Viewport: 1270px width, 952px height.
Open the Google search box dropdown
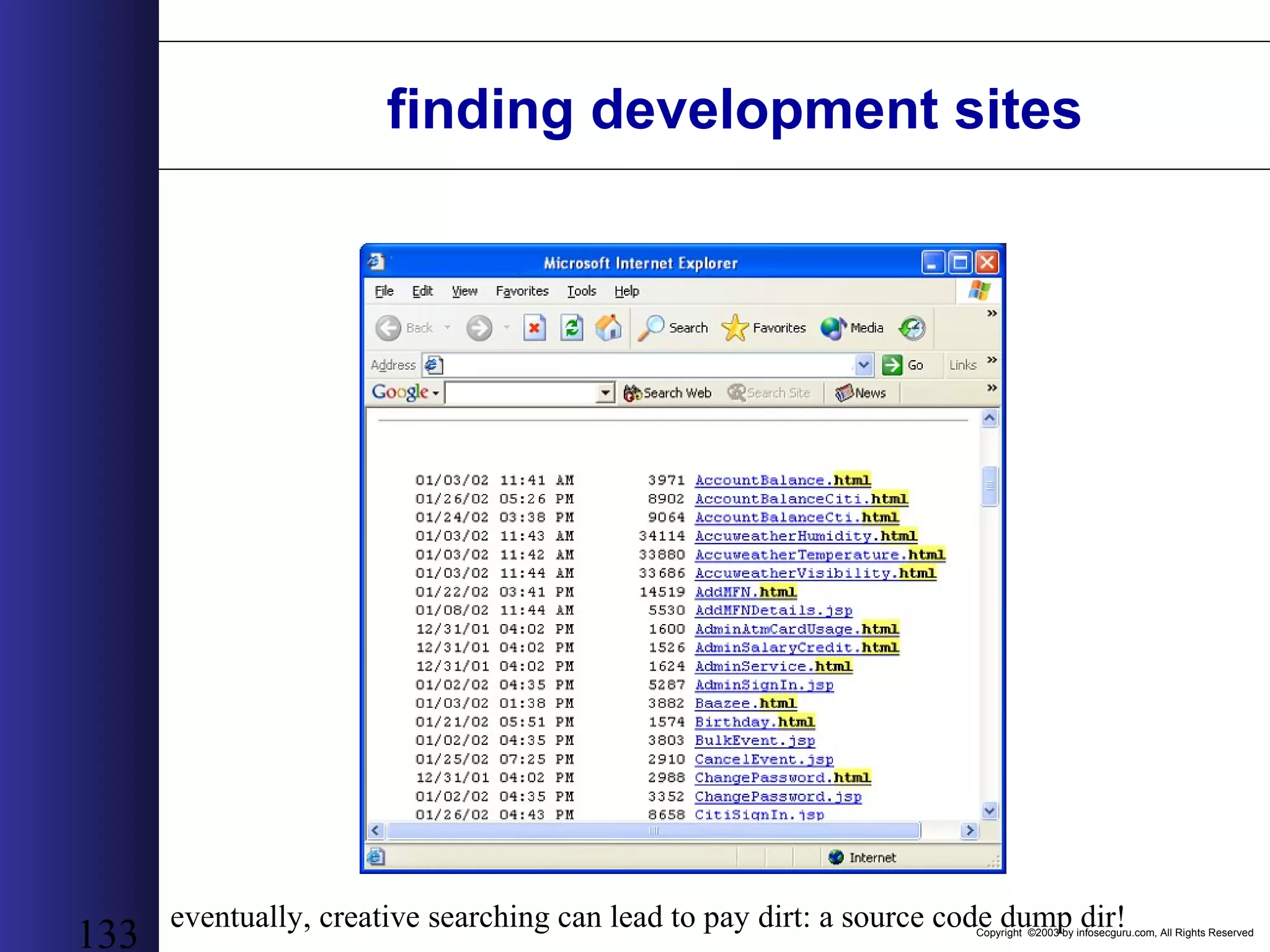click(x=605, y=393)
